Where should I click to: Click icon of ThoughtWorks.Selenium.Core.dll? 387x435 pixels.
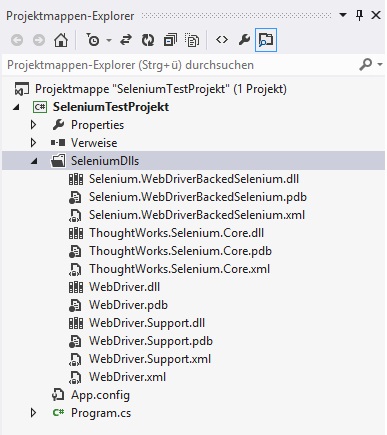(76, 233)
